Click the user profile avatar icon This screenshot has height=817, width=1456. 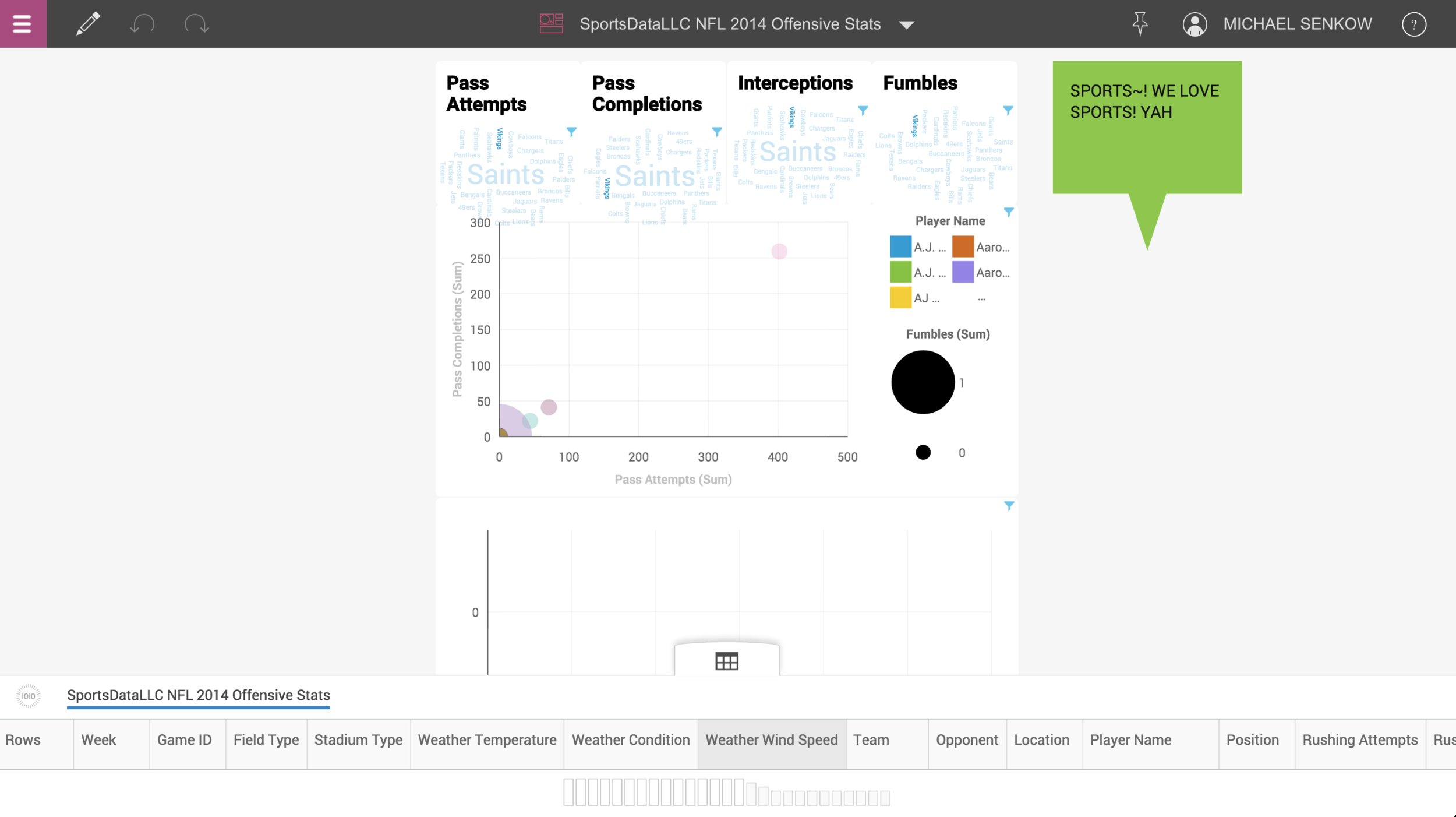[x=1195, y=24]
